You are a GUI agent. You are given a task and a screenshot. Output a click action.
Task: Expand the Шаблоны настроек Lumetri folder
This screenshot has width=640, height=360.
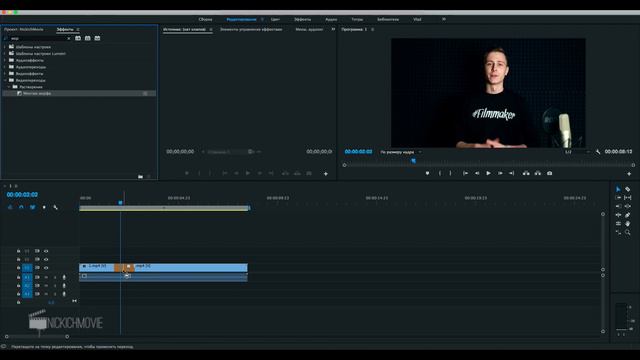(5, 53)
